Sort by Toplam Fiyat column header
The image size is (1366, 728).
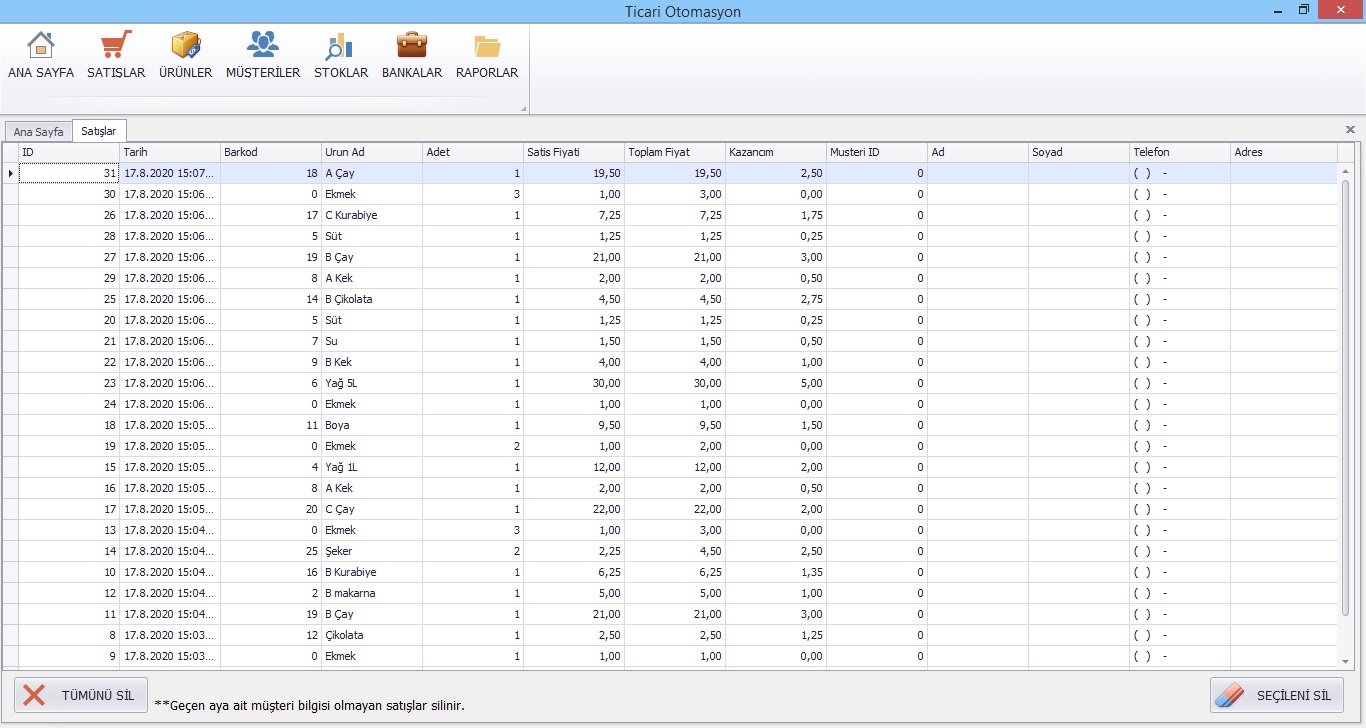coord(674,152)
